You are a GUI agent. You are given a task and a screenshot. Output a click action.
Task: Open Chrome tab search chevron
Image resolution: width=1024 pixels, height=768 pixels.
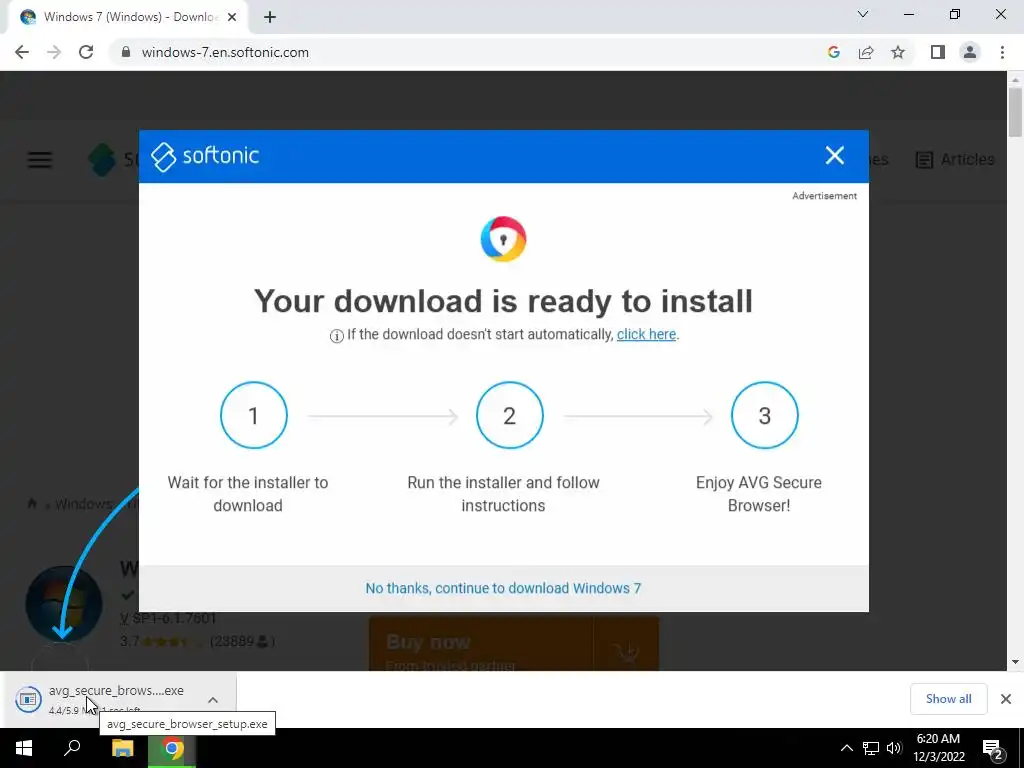click(x=863, y=14)
